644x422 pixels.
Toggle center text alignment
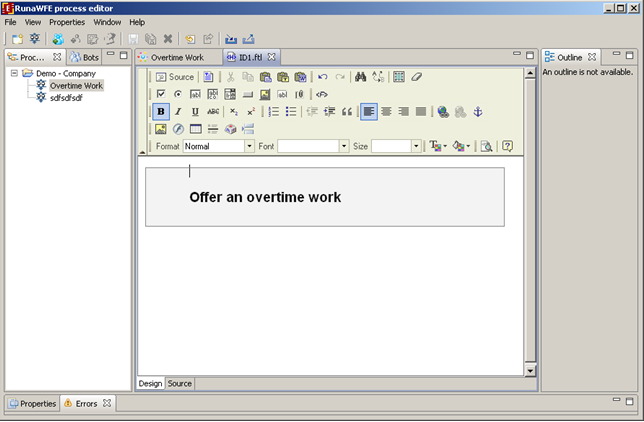(386, 112)
